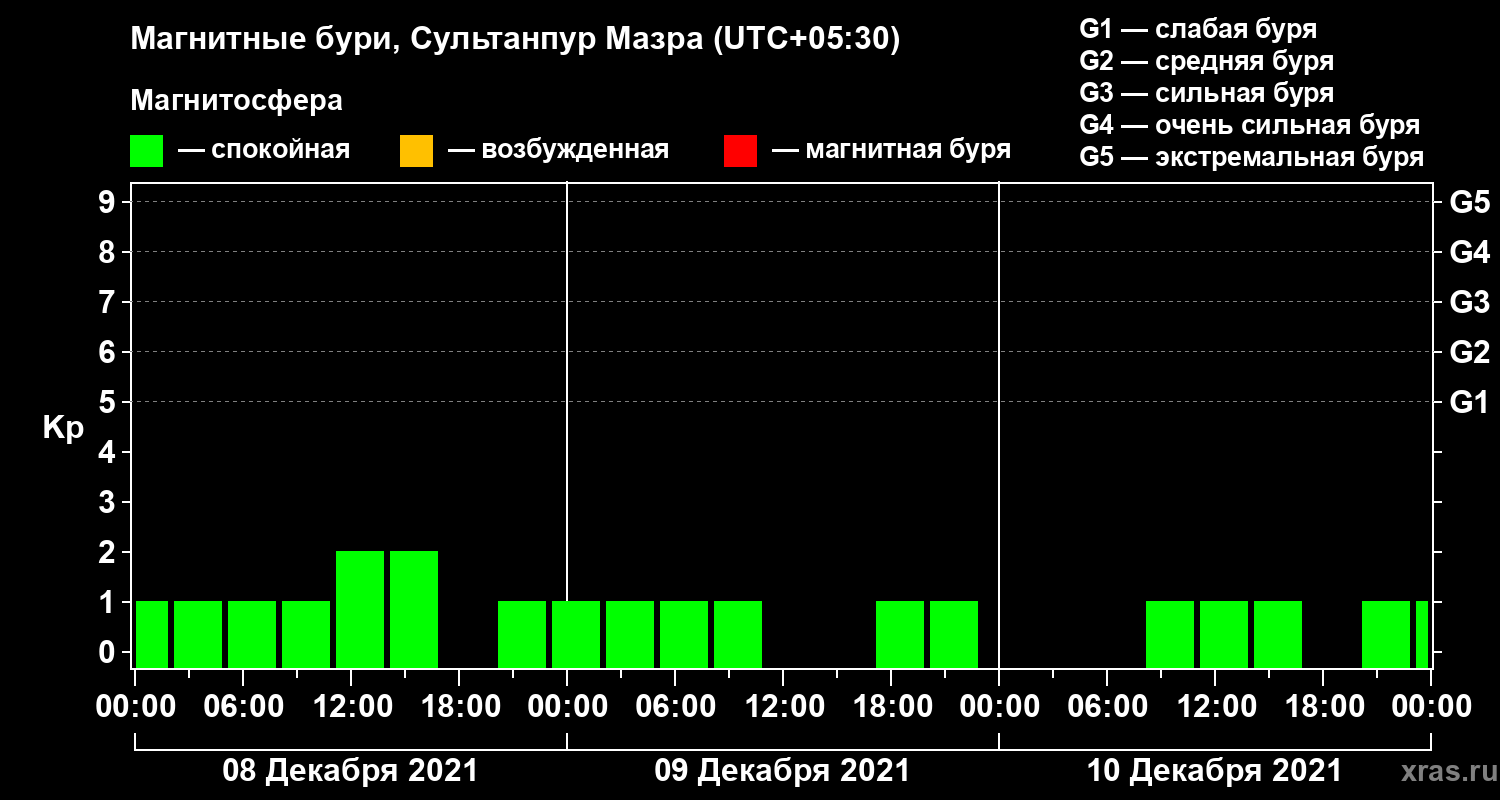Image resolution: width=1500 pixels, height=800 pixels.
Task: Click the '18:00' time label of 10 Декабря
Action: (1323, 706)
